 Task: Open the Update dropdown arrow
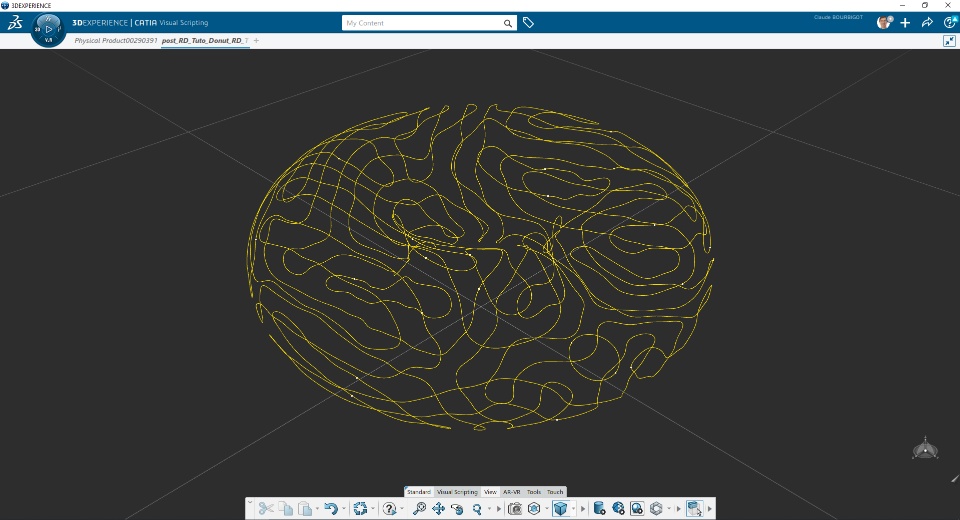373,508
